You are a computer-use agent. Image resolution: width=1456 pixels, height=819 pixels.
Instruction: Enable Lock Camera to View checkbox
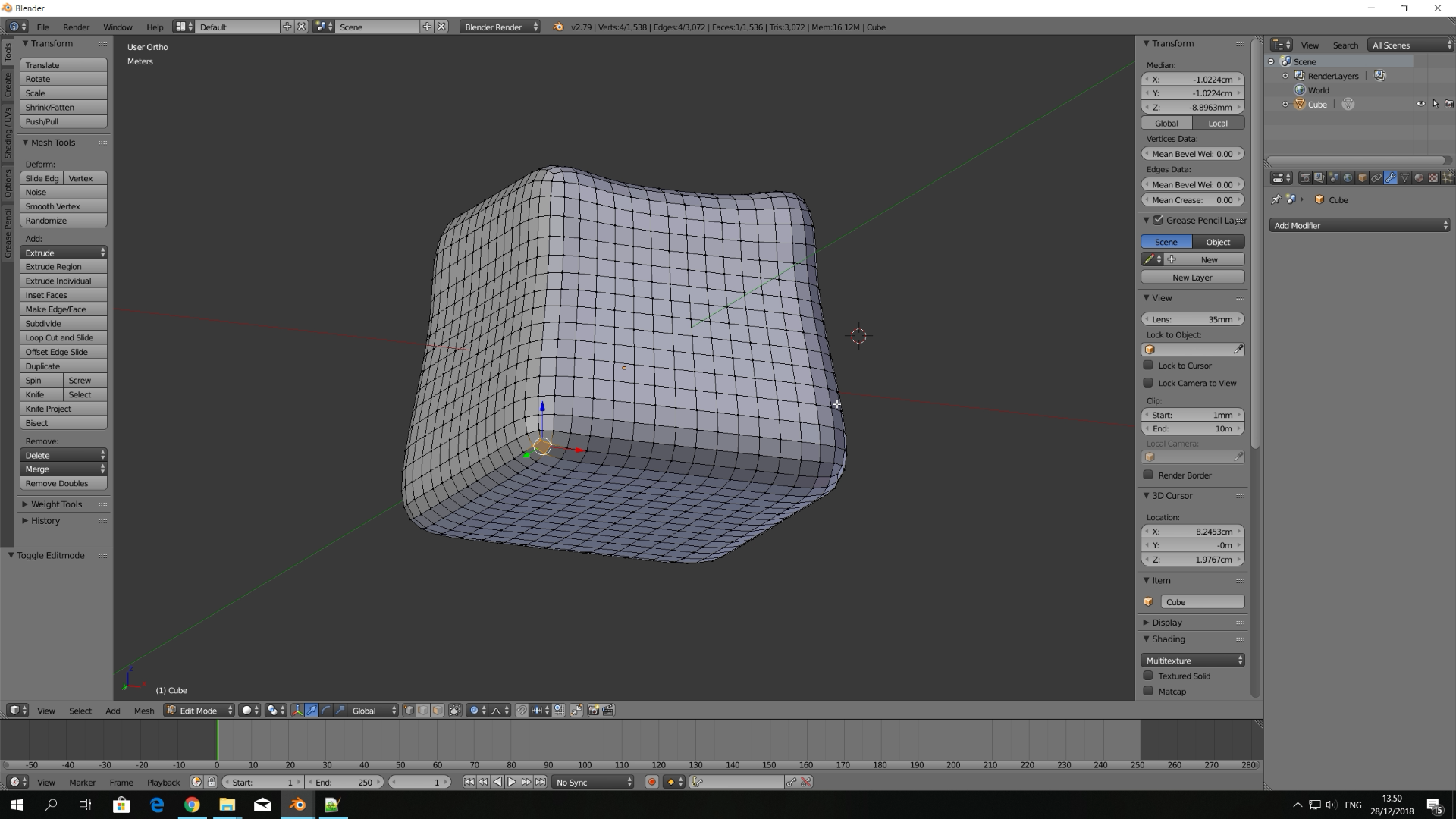(x=1148, y=383)
